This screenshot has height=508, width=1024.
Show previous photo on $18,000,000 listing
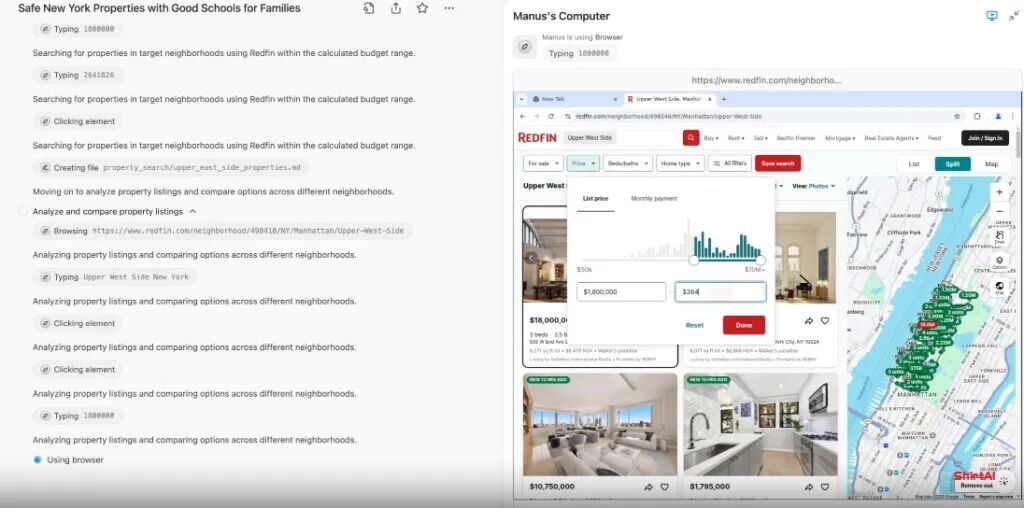531,259
